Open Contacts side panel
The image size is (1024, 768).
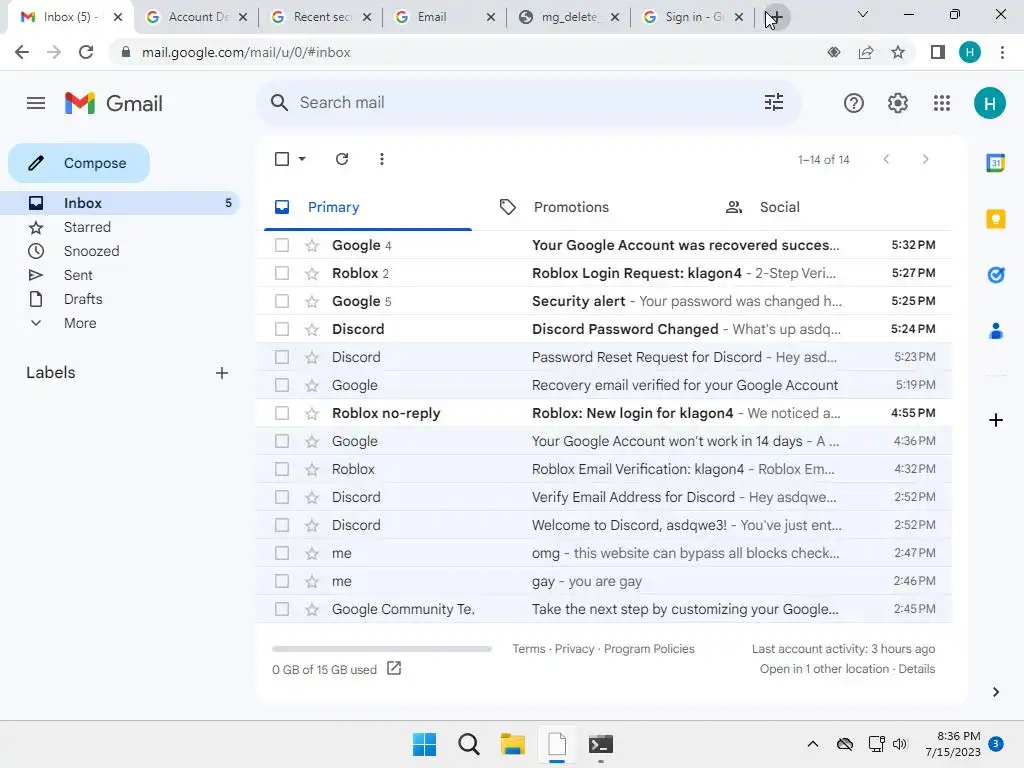point(995,331)
